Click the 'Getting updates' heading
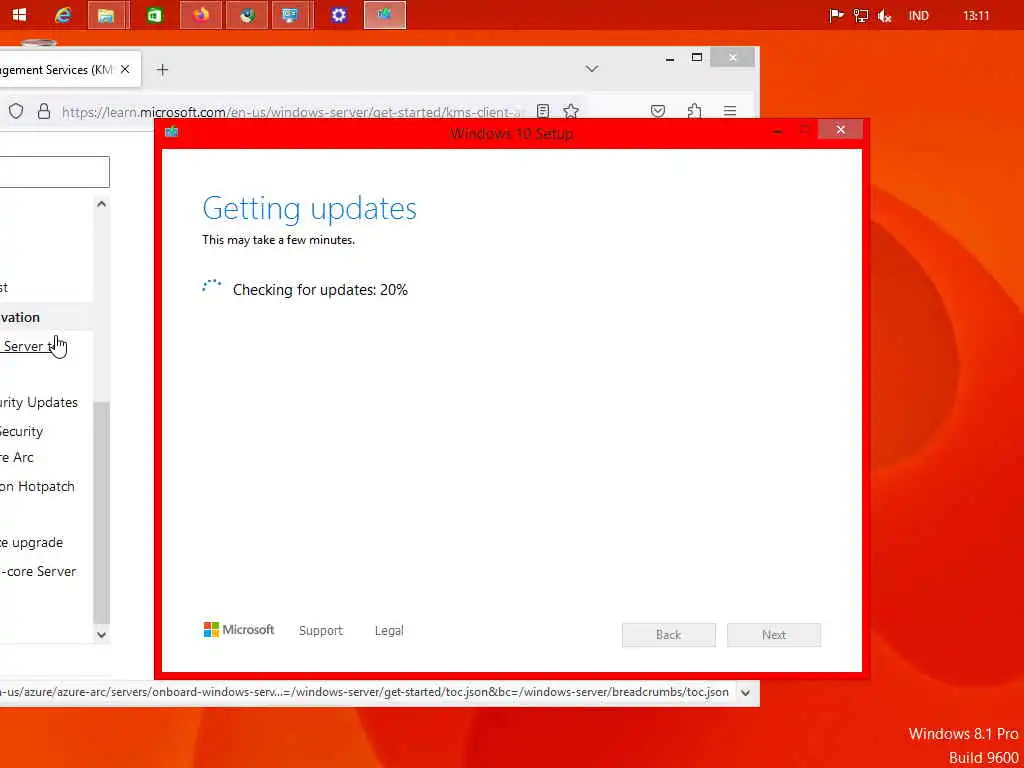Viewport: 1024px width, 768px height. (x=310, y=208)
